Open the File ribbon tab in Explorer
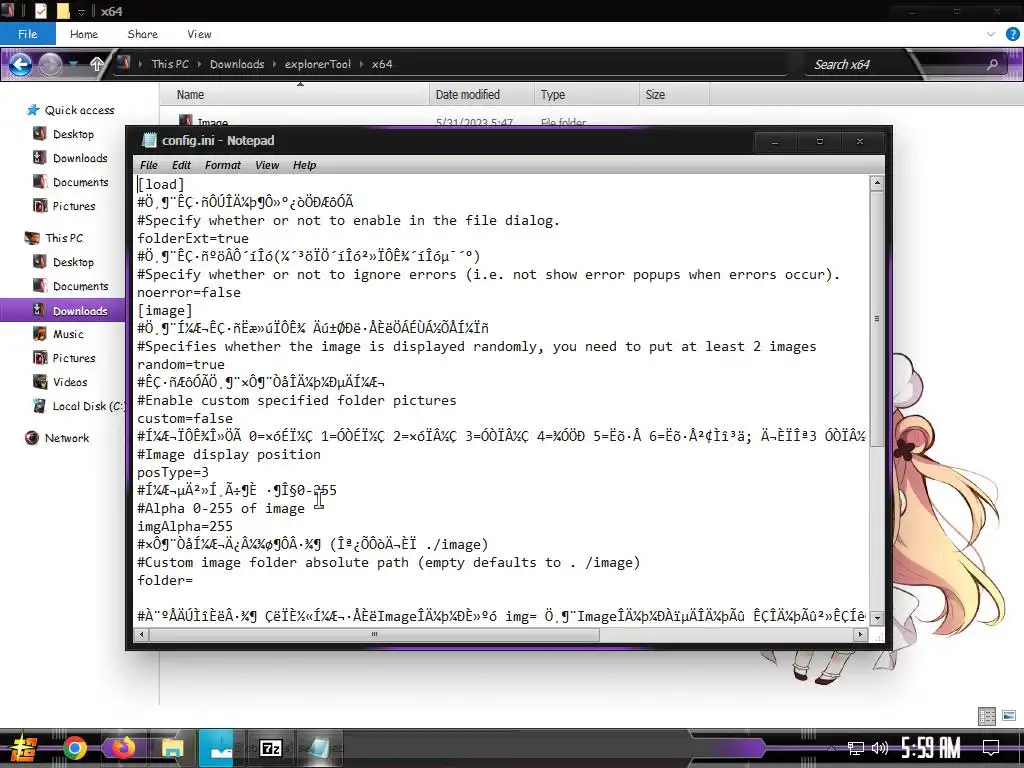 click(x=27, y=34)
